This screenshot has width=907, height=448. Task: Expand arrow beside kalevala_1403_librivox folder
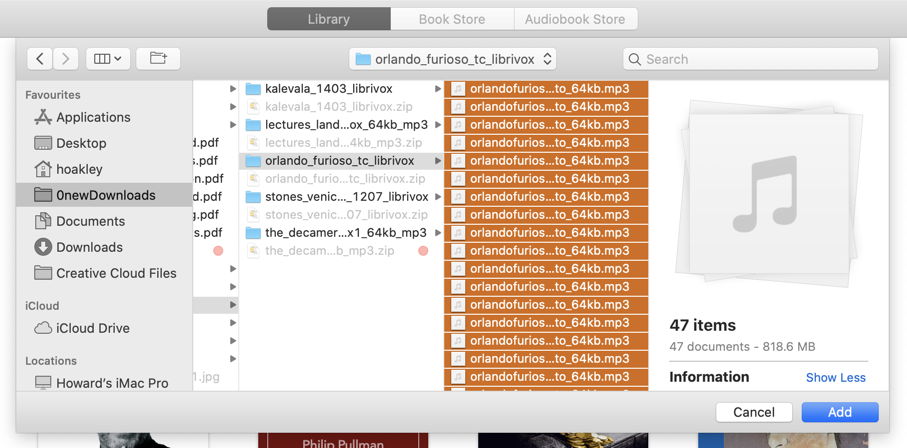point(438,89)
